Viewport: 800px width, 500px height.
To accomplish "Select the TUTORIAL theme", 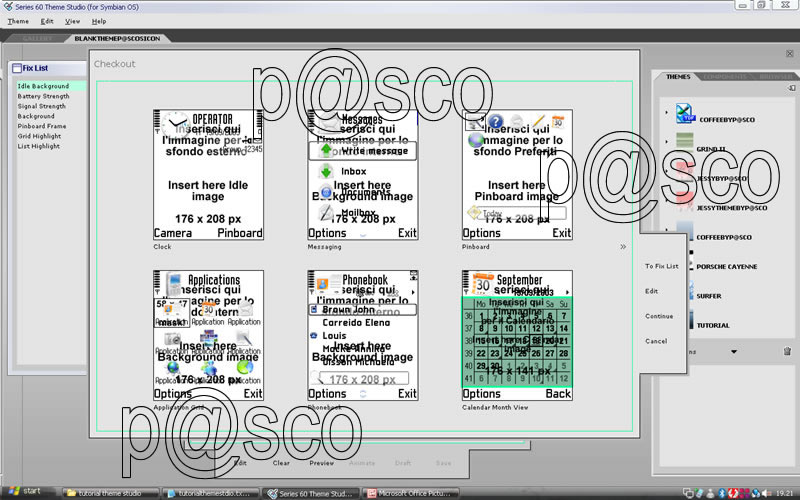I will tap(713, 326).
